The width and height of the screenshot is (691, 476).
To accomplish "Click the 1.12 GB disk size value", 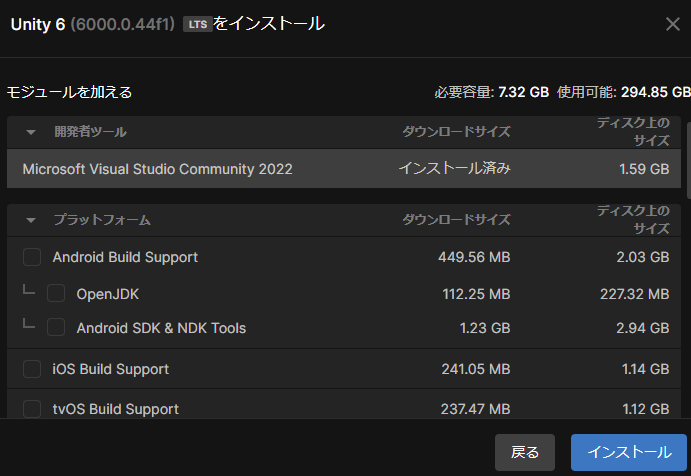I will pos(646,409).
